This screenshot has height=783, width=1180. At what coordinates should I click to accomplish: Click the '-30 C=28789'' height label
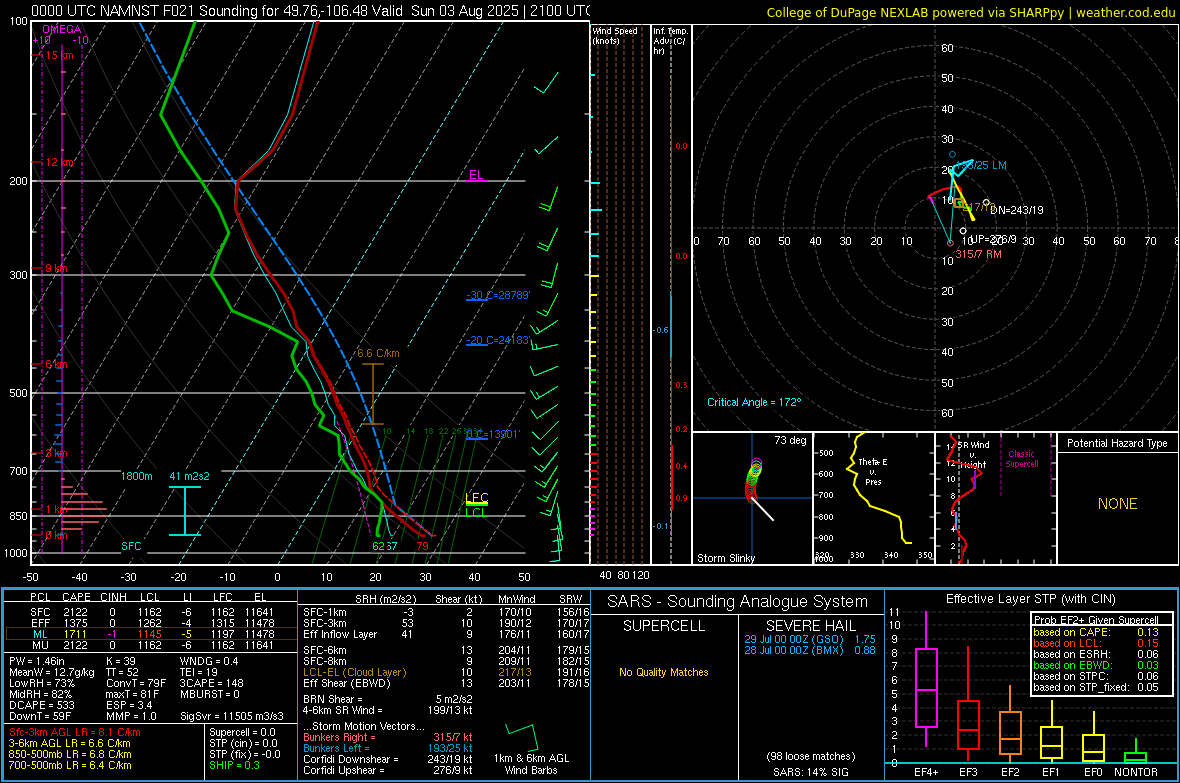(498, 295)
